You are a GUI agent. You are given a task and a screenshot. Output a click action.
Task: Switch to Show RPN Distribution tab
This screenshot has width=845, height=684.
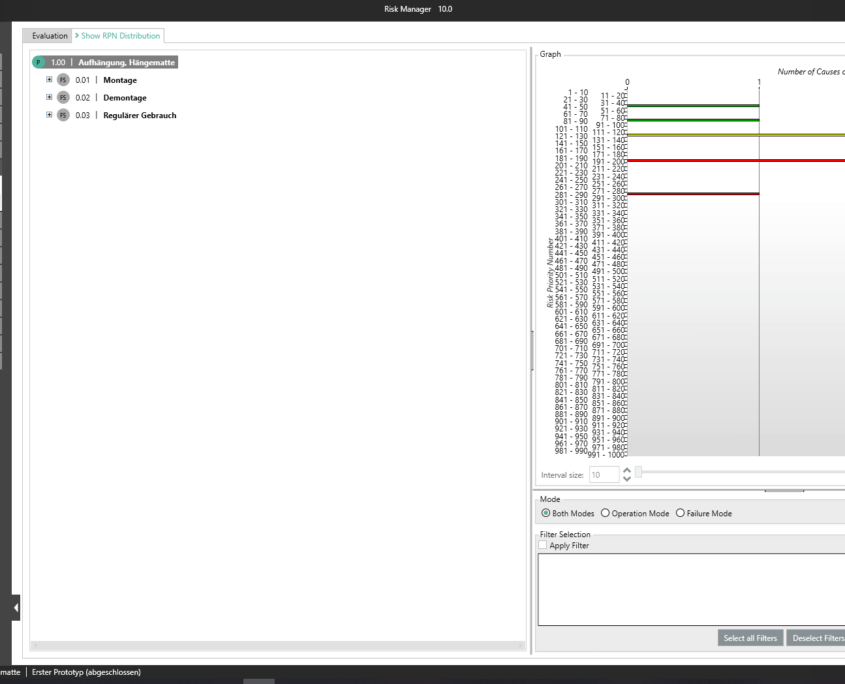[118, 36]
